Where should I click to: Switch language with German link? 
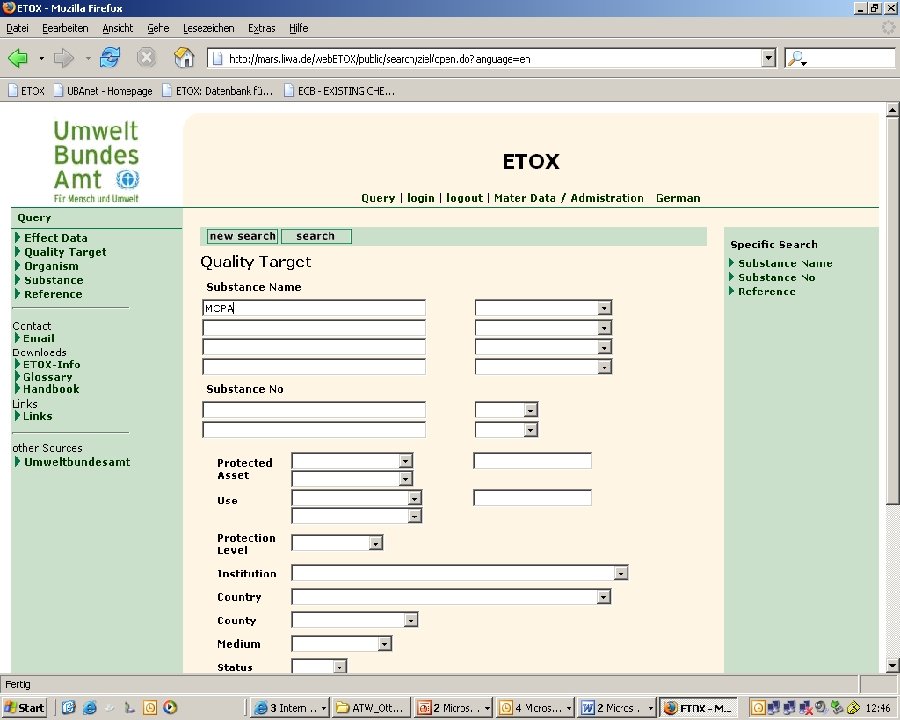pyautogui.click(x=678, y=198)
